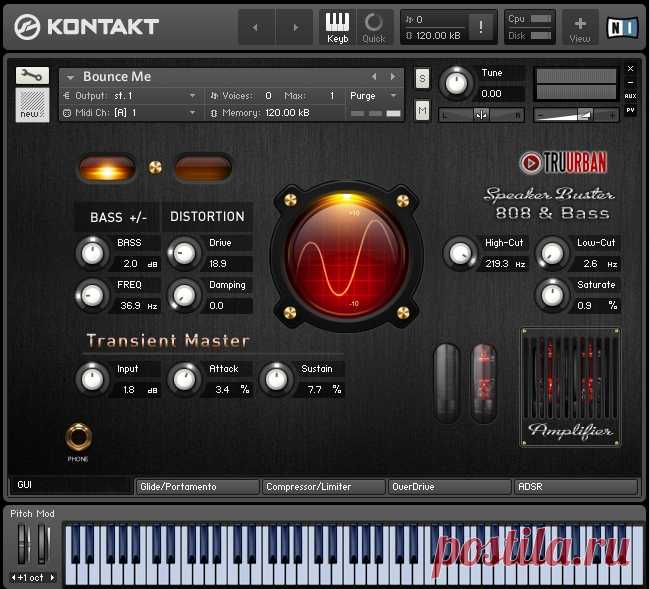Adjust the instrument volume slider
Viewport: 650px width, 589px height.
tap(576, 114)
